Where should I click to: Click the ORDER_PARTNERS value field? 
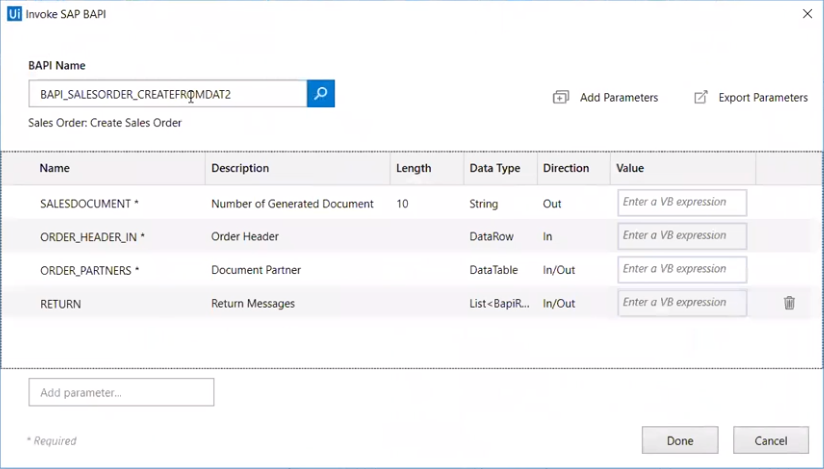[x=682, y=269]
